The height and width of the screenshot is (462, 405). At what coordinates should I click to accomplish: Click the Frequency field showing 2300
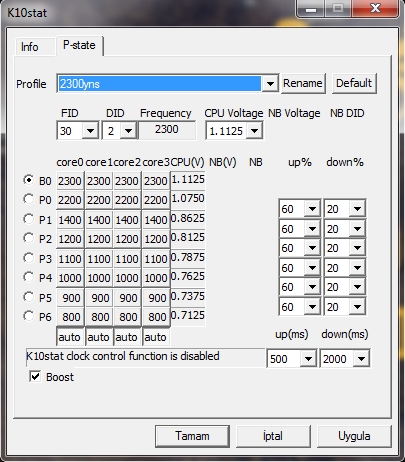167,130
